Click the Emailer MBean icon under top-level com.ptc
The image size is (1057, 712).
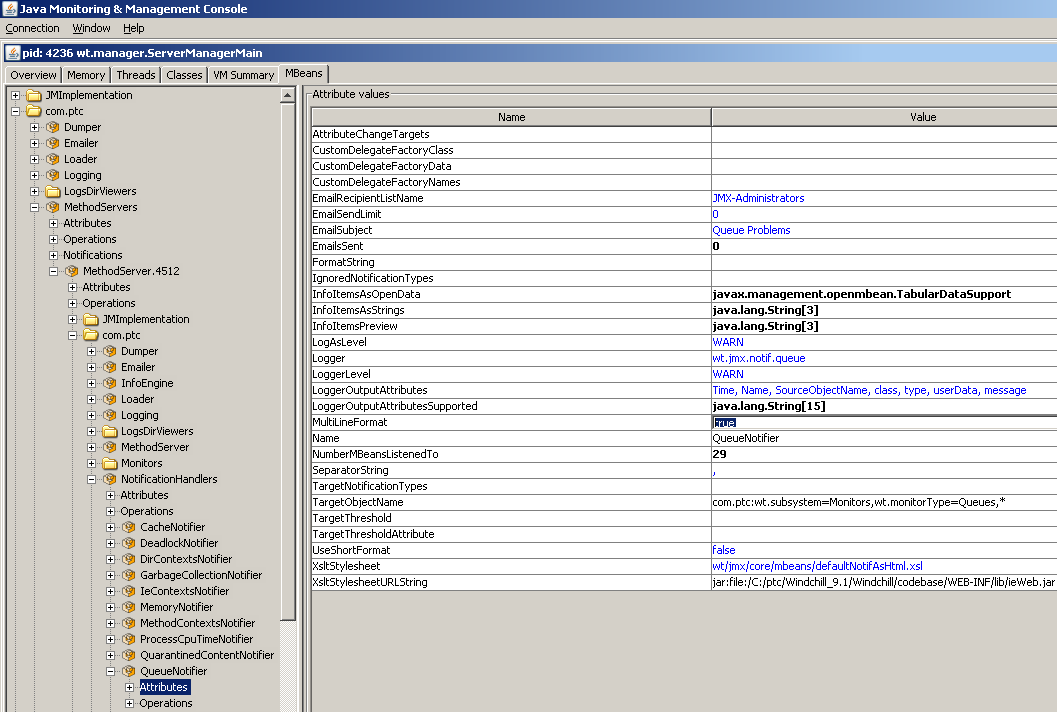[x=53, y=144]
